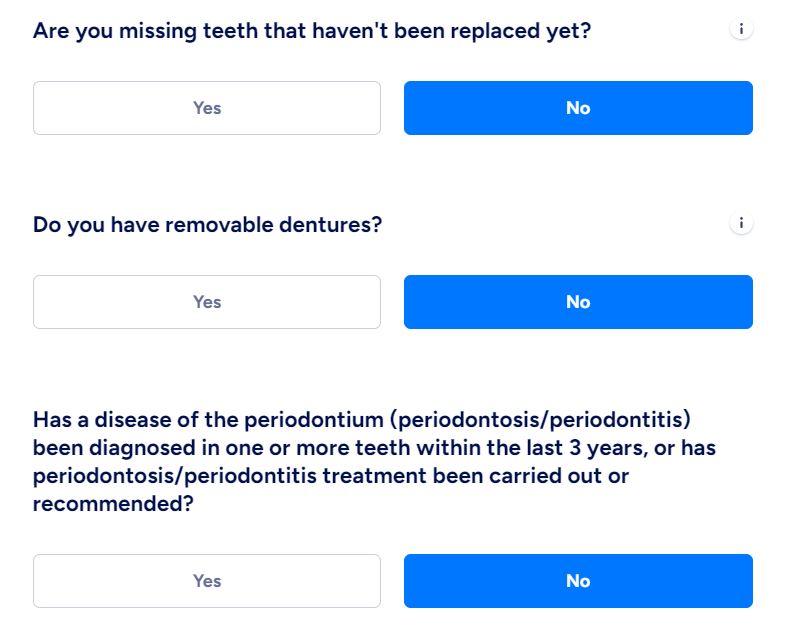801x639 pixels.
Task: Confirm No for the missing teeth question
Action: 578,107
